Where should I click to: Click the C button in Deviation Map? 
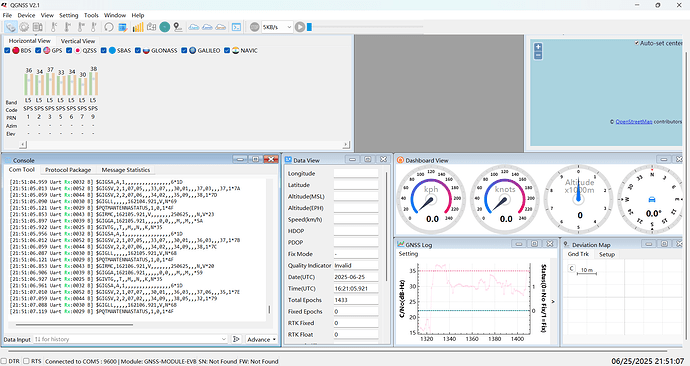(571, 268)
